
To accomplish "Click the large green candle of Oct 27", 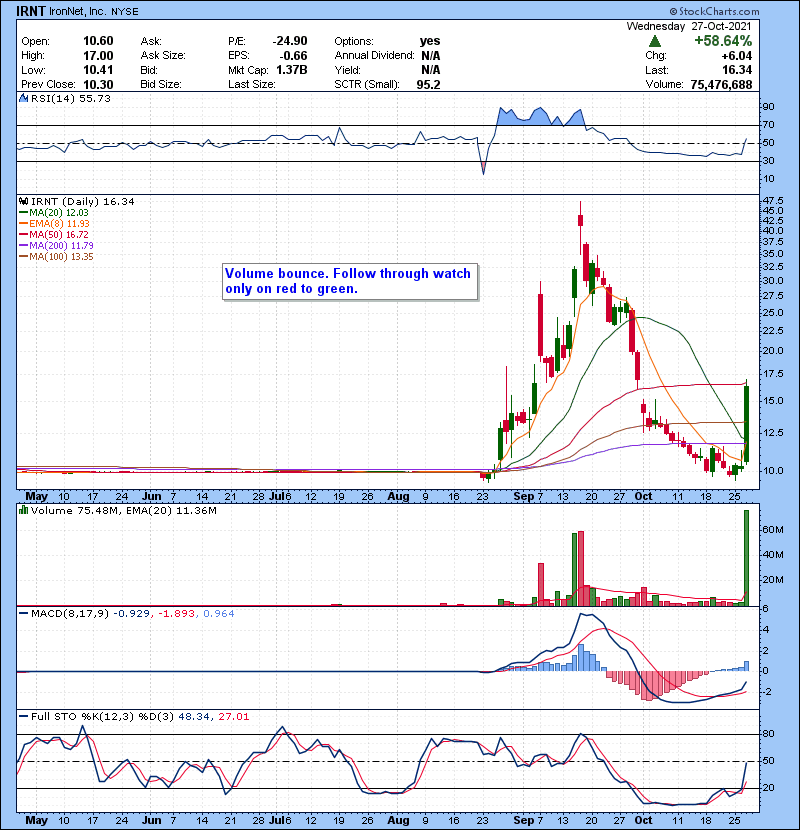I will (747, 424).
